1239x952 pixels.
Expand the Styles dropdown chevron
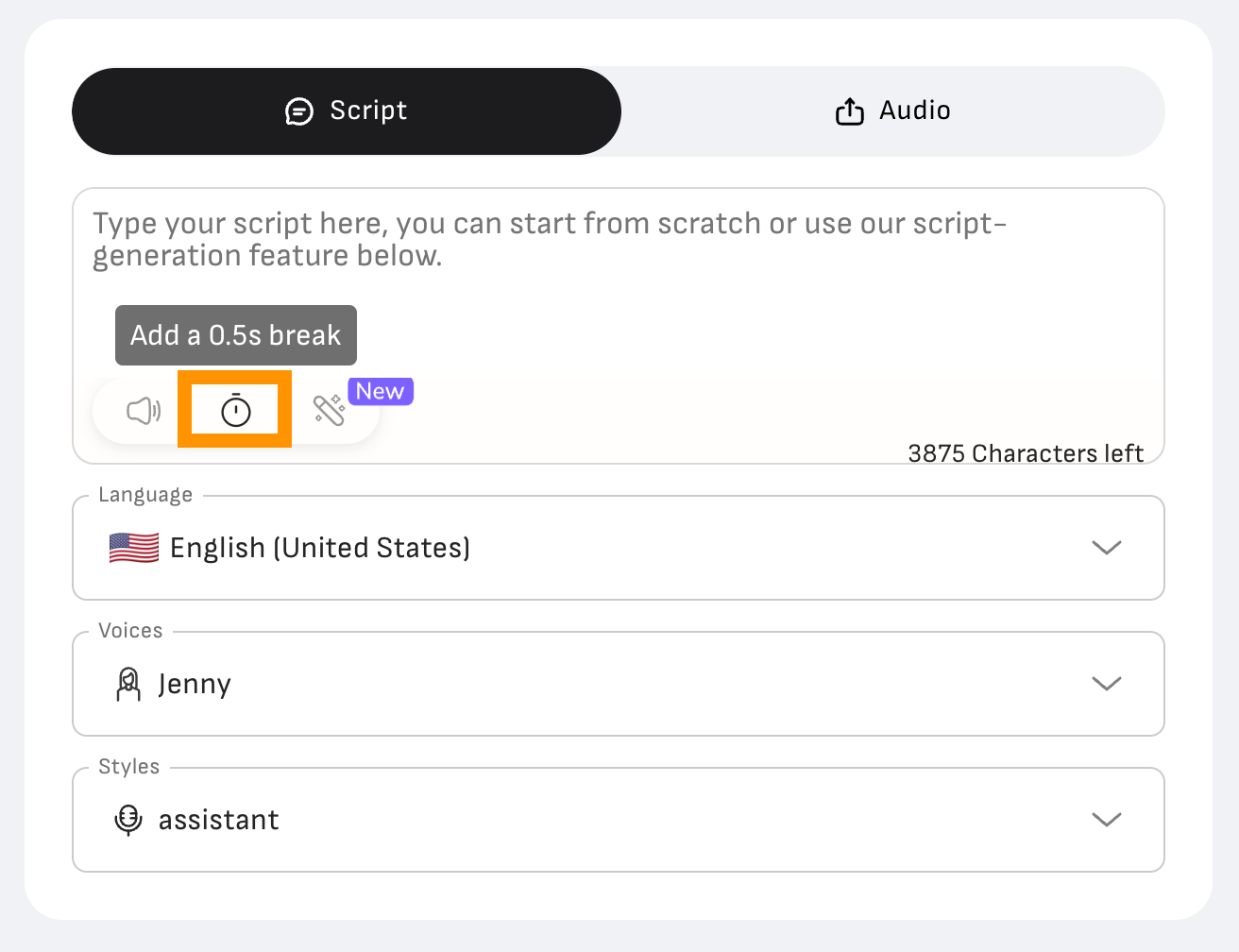1106,820
